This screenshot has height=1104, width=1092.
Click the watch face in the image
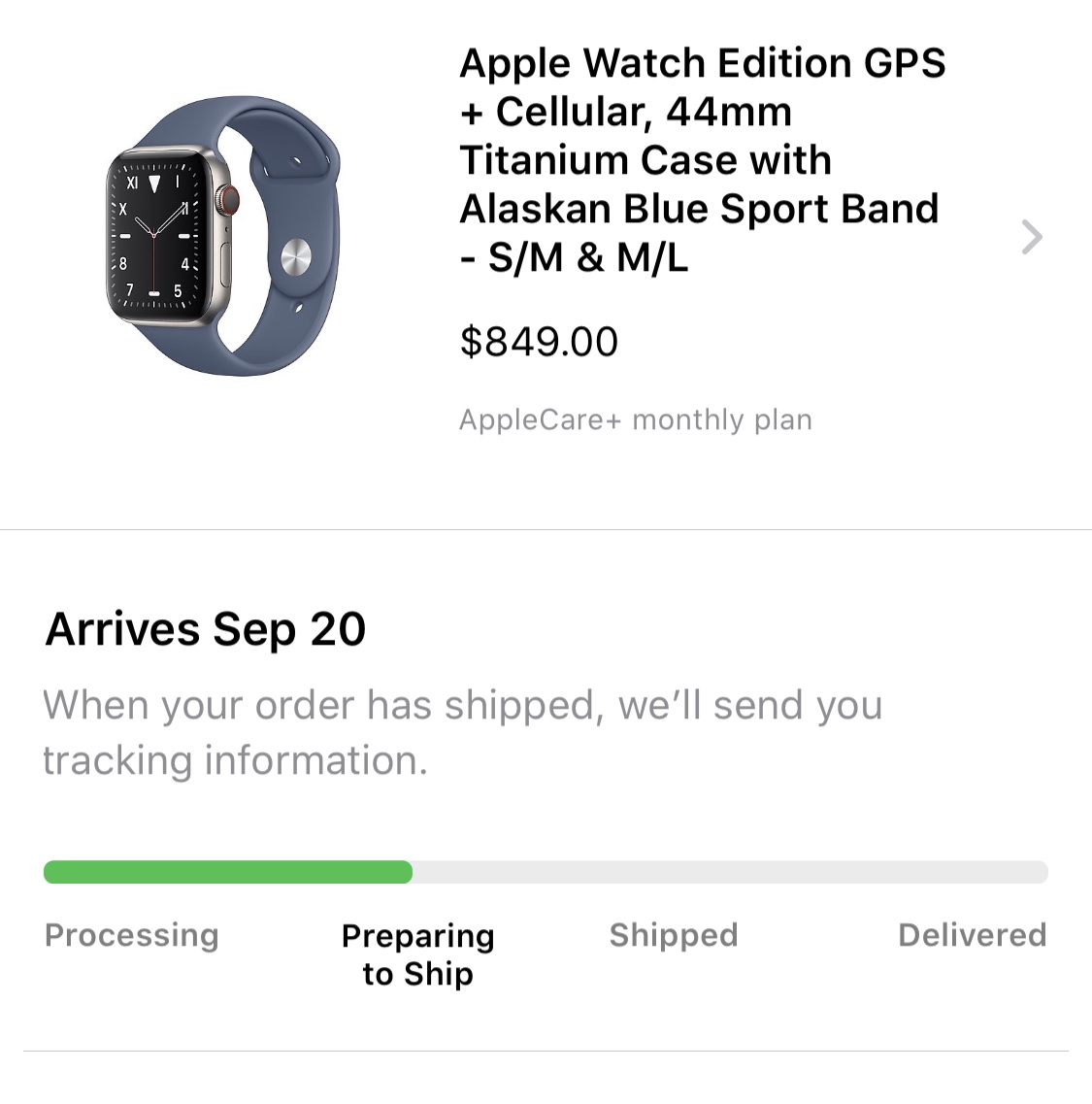pyautogui.click(x=155, y=236)
